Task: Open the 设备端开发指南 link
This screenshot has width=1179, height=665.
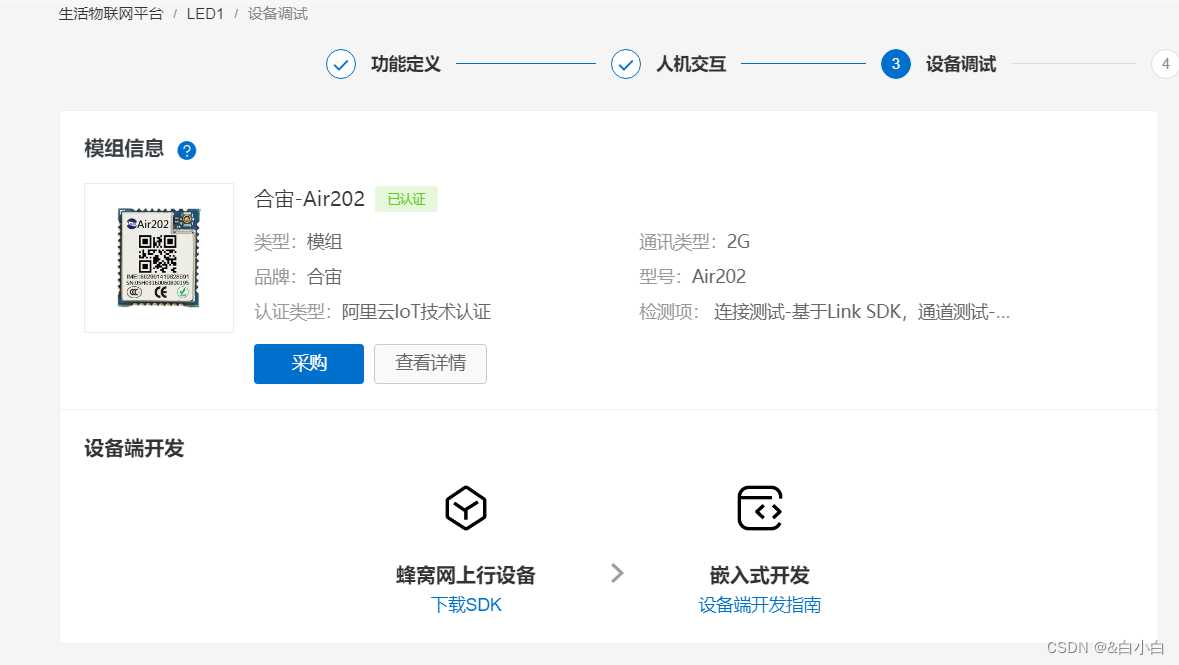Action: point(759,605)
